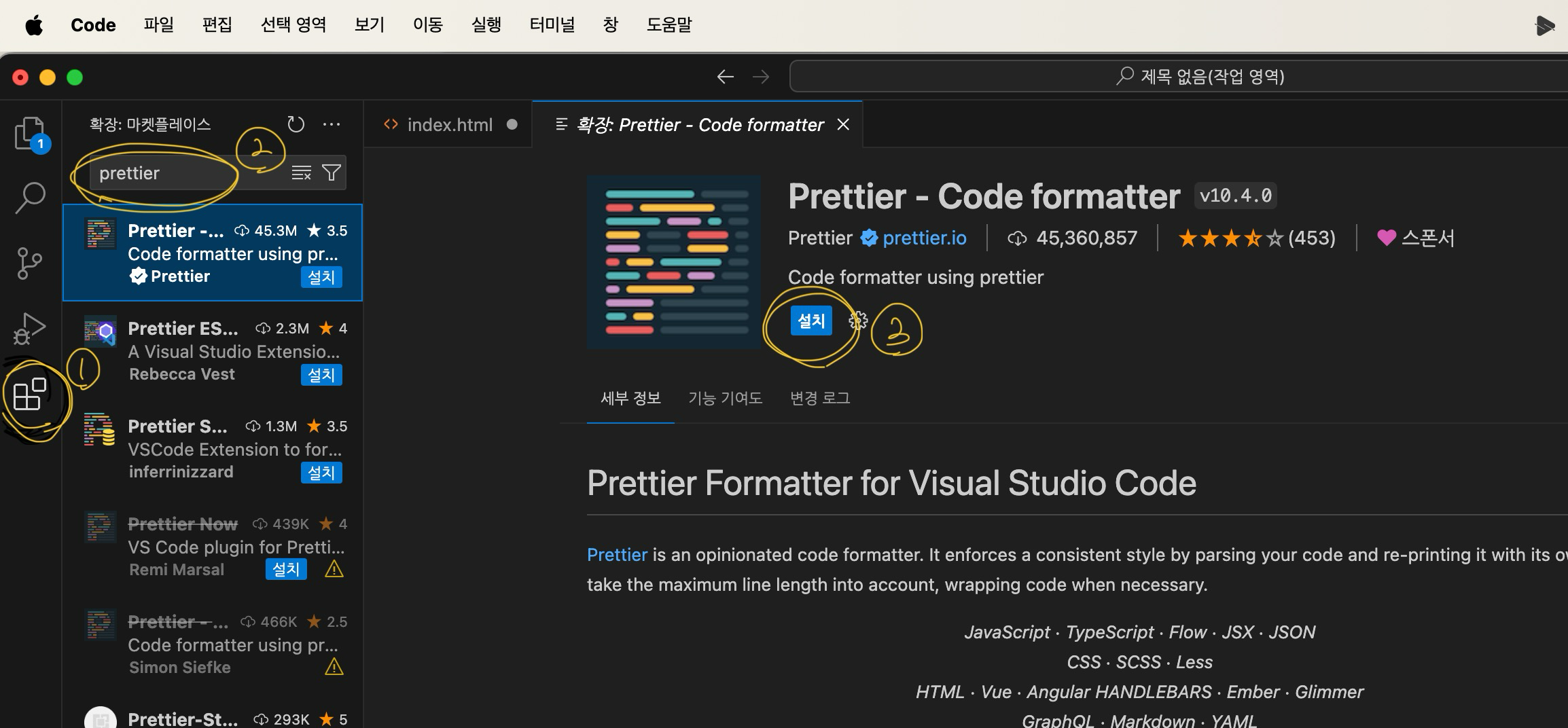Select the Prettier-St... extension entry
The height and width of the screenshot is (728, 1568).
point(213,711)
